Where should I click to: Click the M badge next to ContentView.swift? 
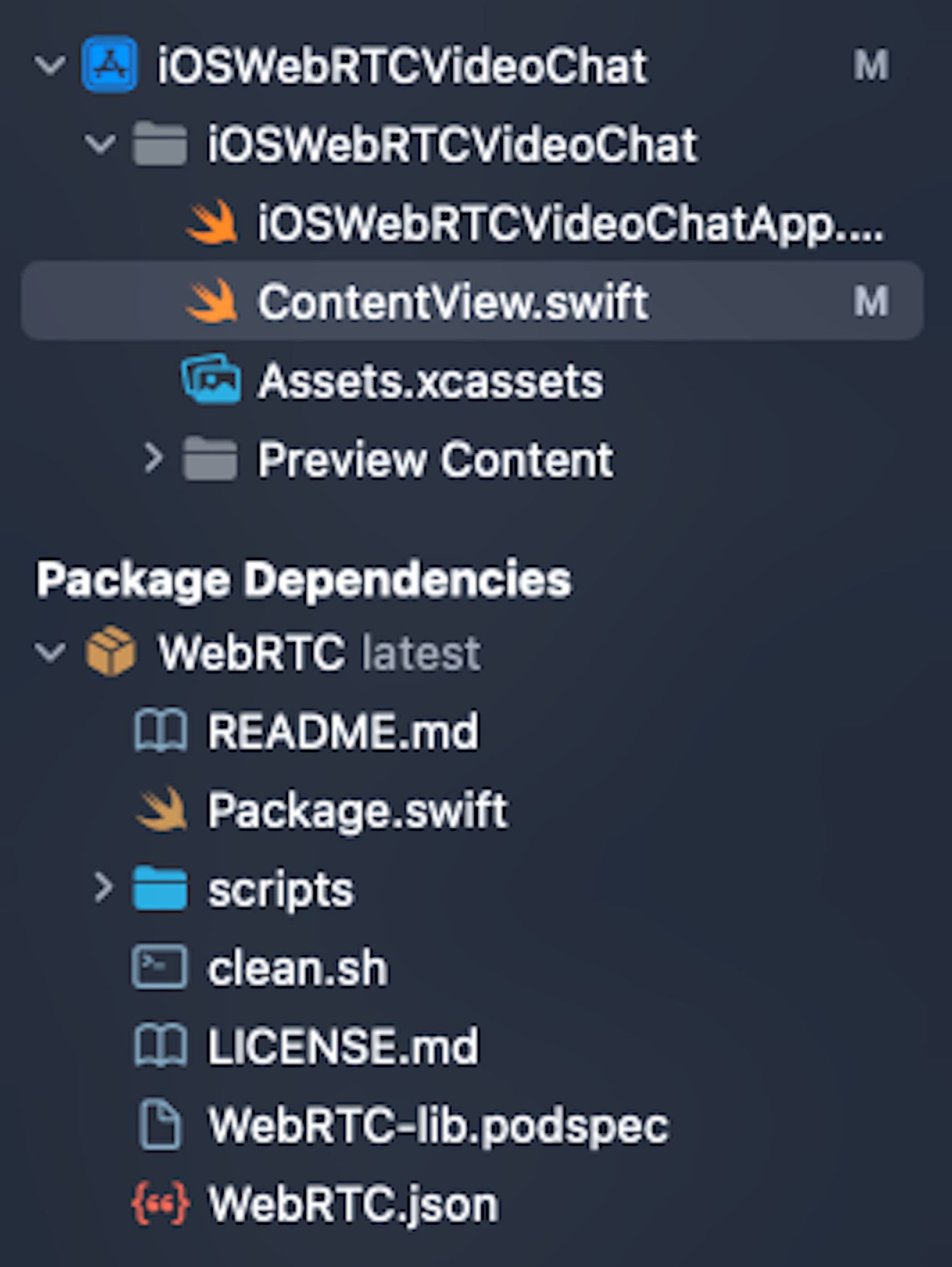[x=871, y=301]
